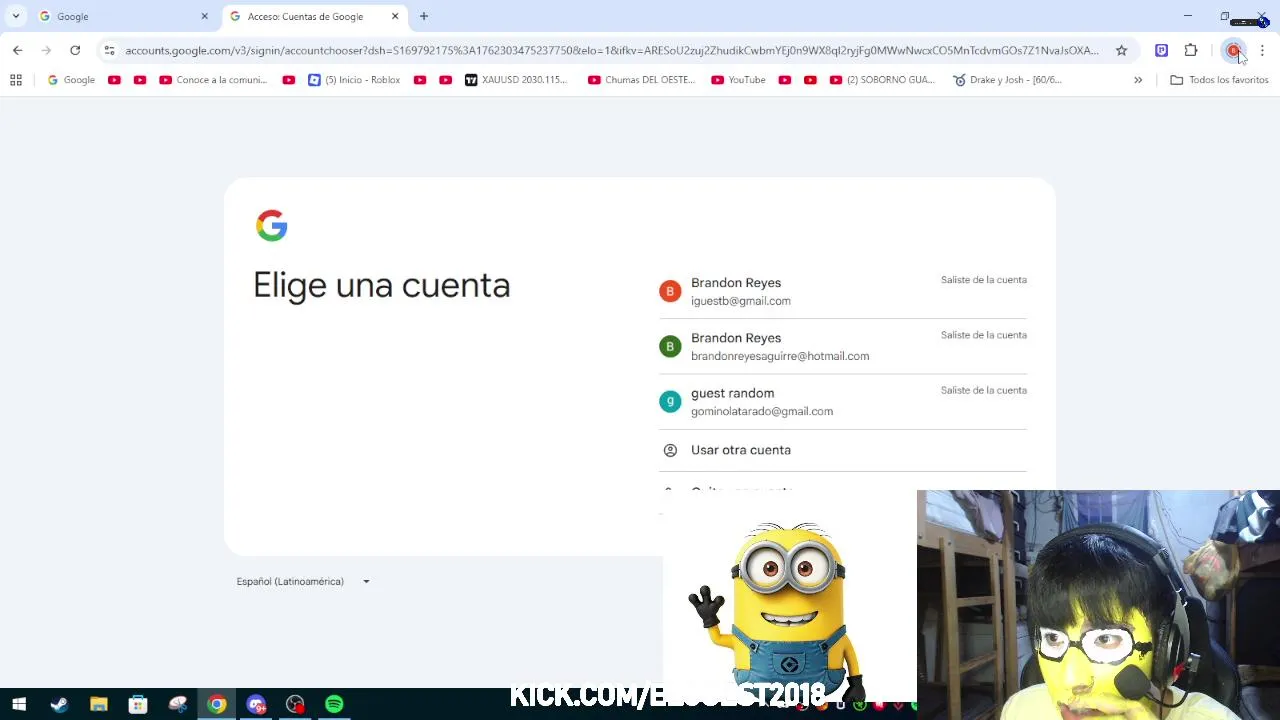Open the Snipping Tool taskbar icon
This screenshot has width=1280, height=720.
coord(177,704)
